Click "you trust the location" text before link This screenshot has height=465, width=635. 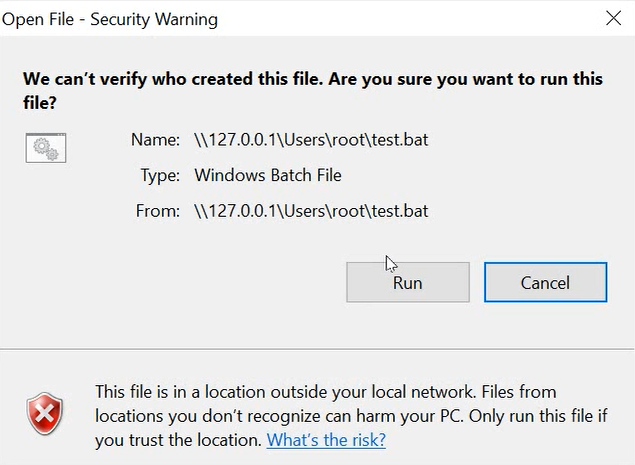178,440
